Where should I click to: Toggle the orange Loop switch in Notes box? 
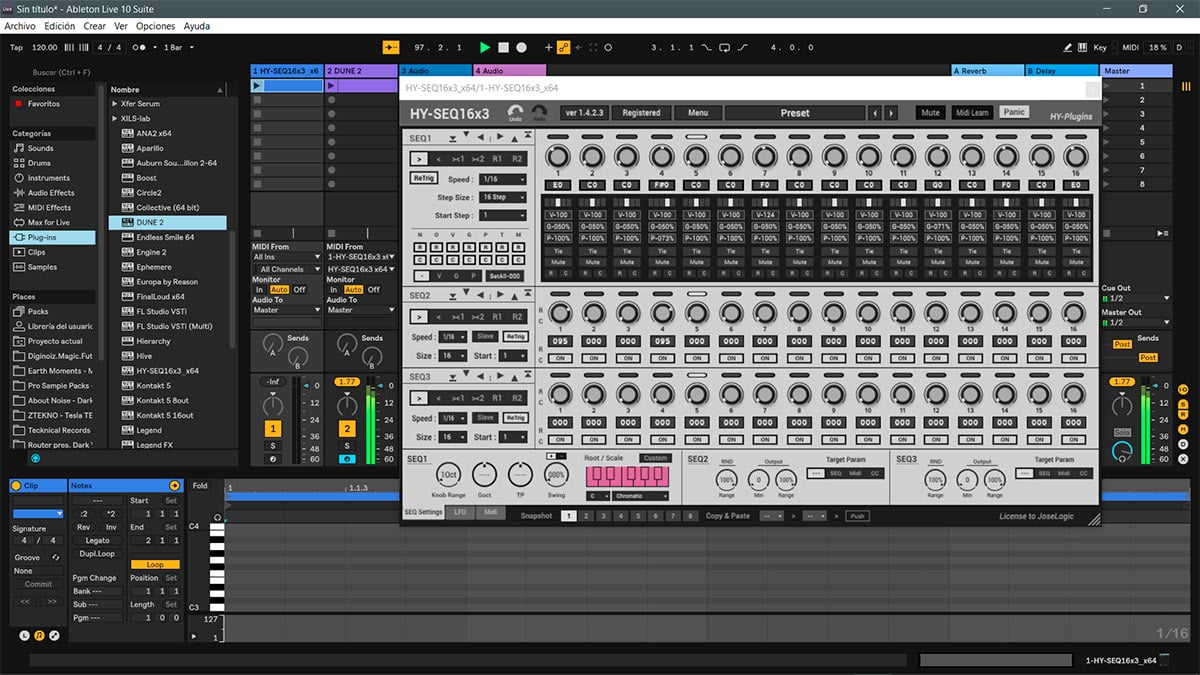[155, 564]
